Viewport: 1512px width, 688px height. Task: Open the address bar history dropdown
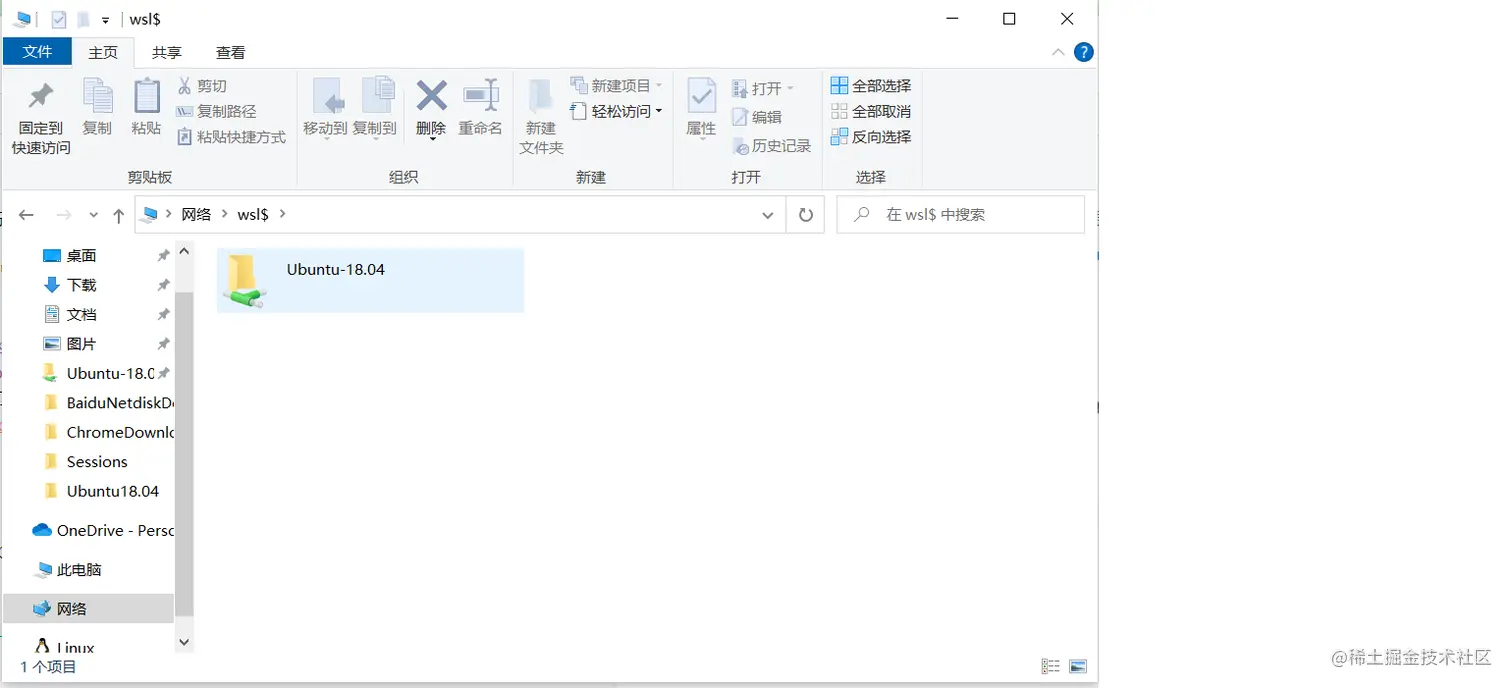[768, 214]
